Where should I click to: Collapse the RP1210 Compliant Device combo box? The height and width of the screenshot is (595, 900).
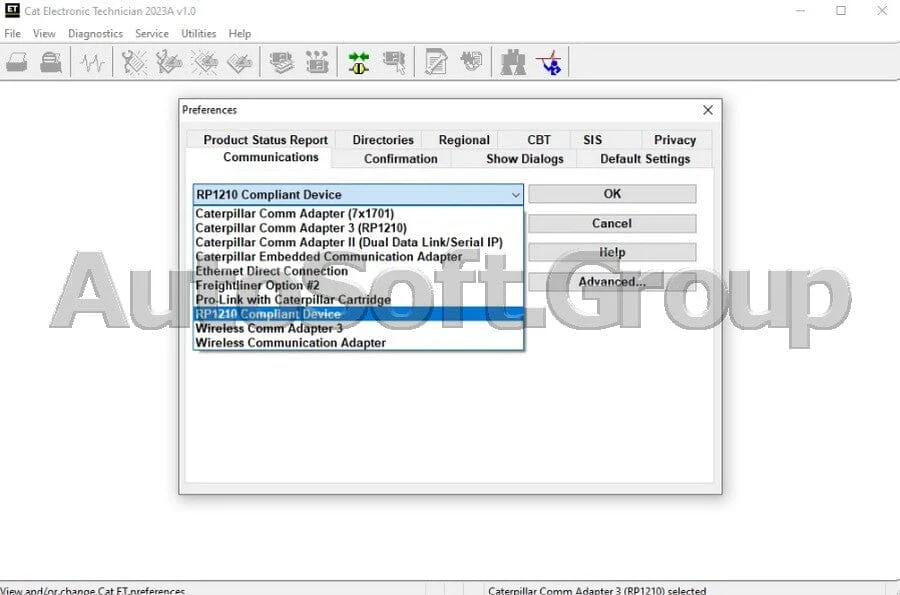point(515,195)
